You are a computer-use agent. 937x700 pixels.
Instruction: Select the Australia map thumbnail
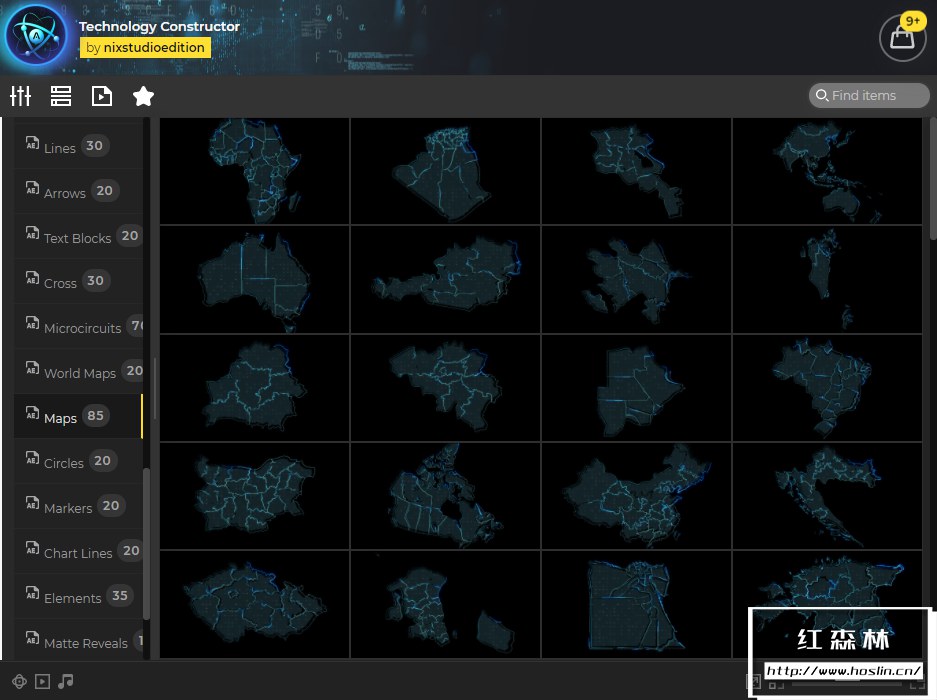coord(255,279)
